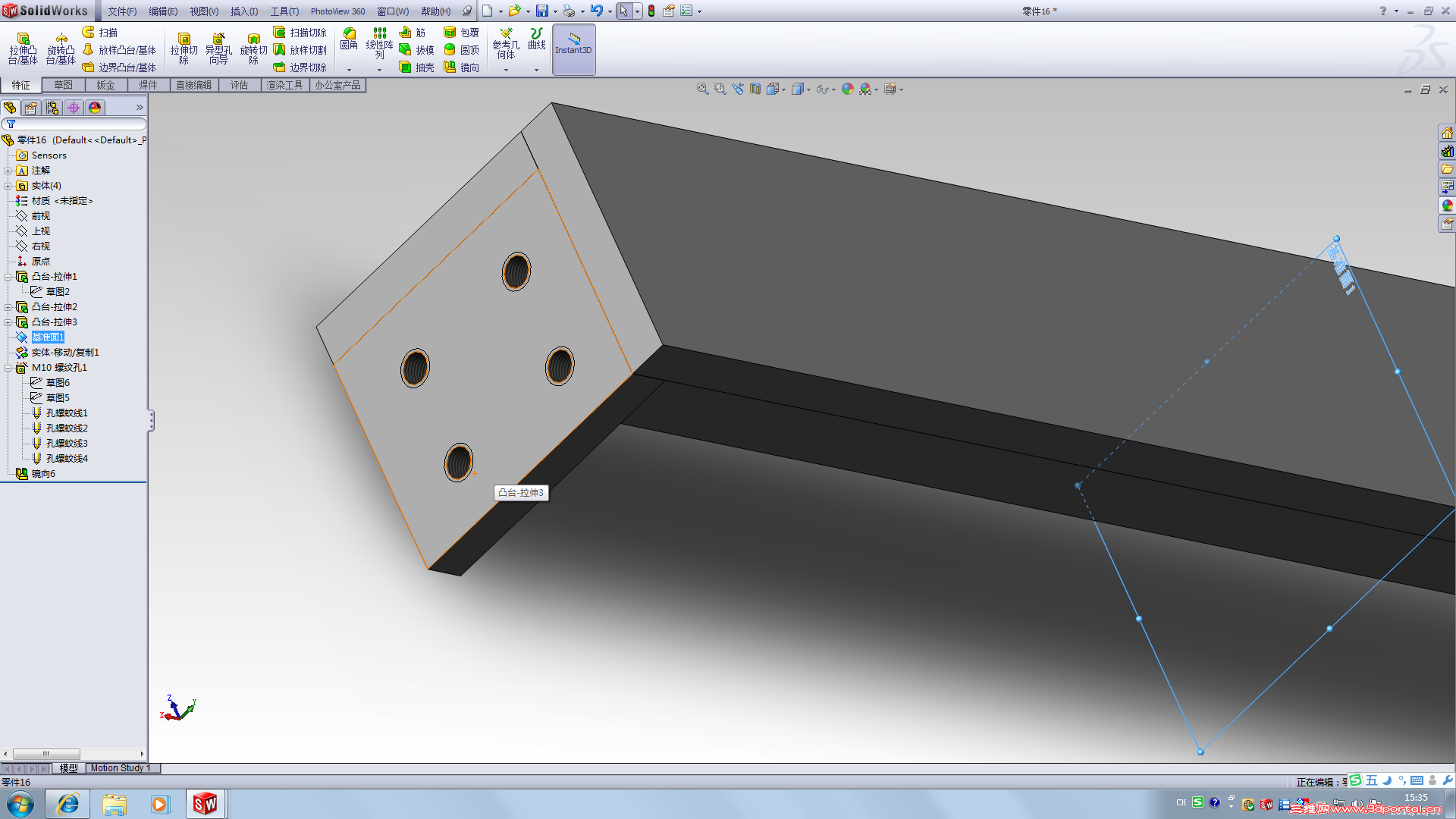Select 基准面1 in the feature tree
Viewport: 1456px width, 819px height.
tap(47, 337)
